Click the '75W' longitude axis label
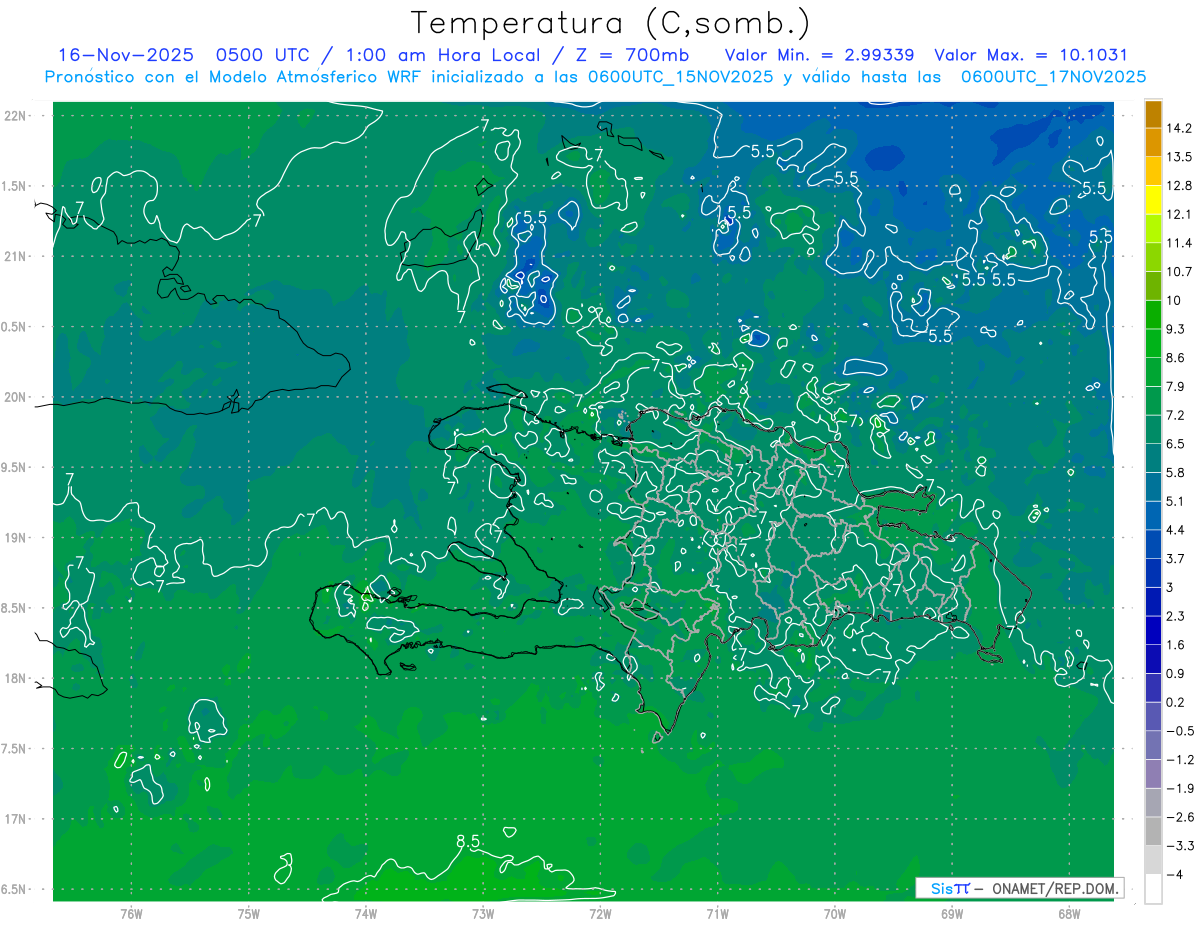1200x927 pixels. pos(248,913)
